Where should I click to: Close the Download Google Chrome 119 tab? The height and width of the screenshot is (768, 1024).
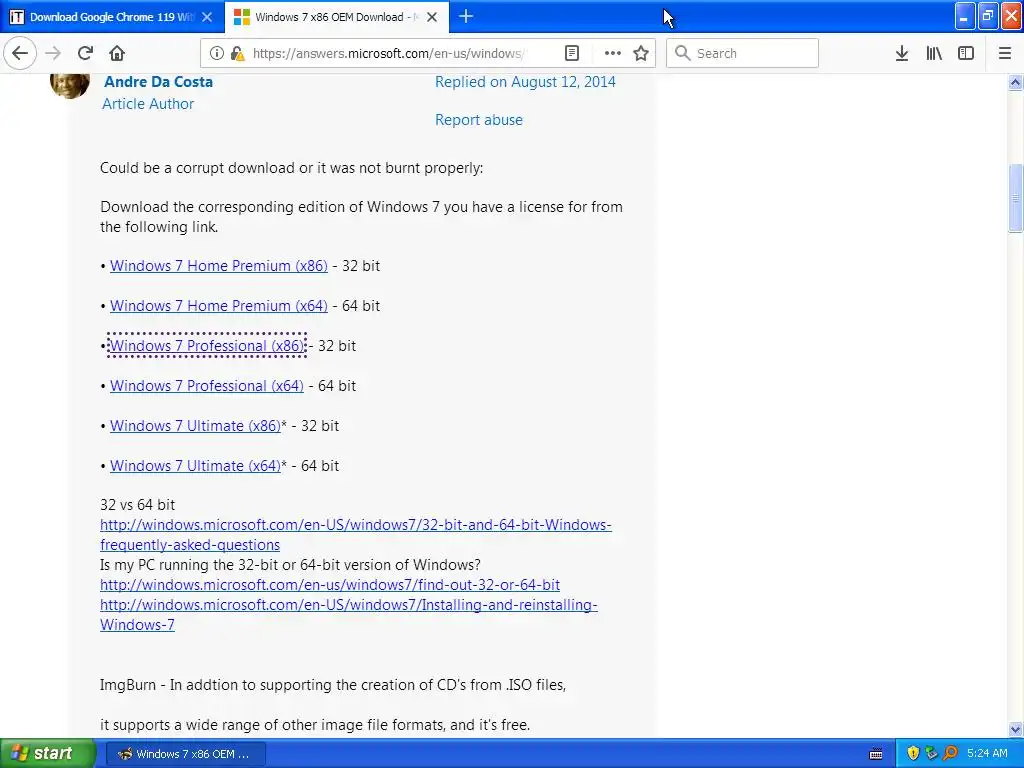[x=207, y=17]
